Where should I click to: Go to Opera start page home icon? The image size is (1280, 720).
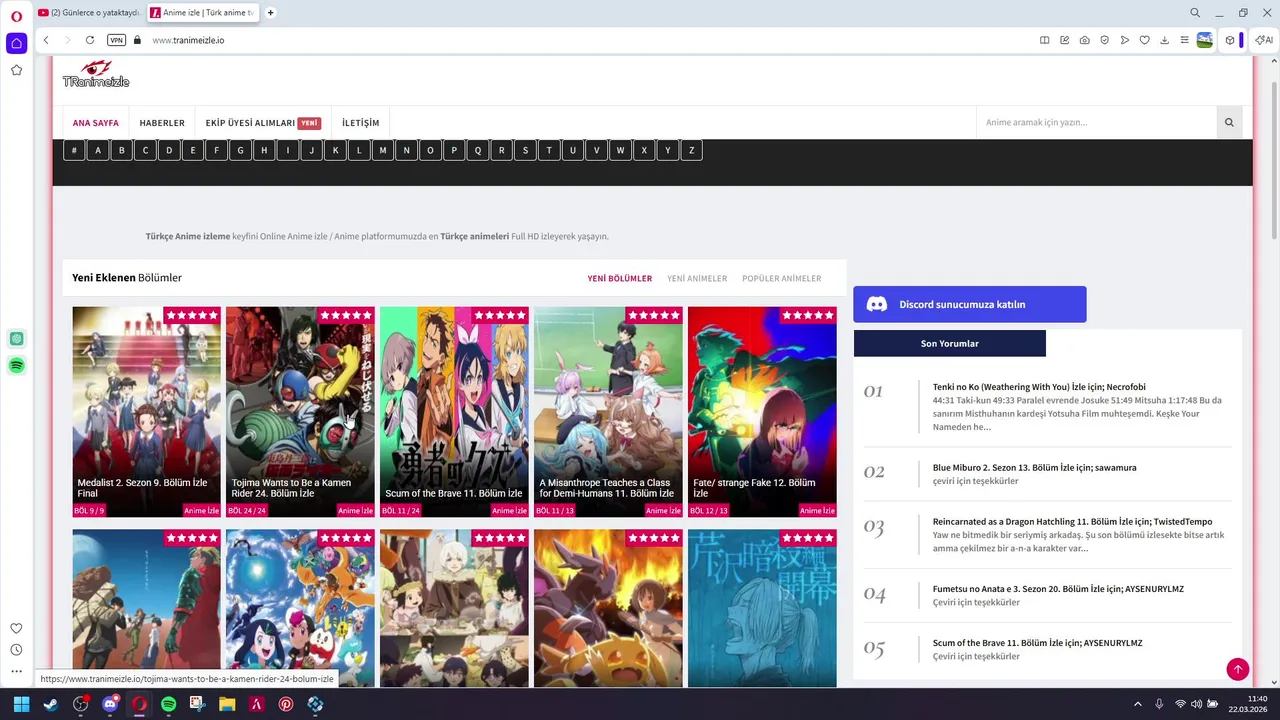click(16, 43)
